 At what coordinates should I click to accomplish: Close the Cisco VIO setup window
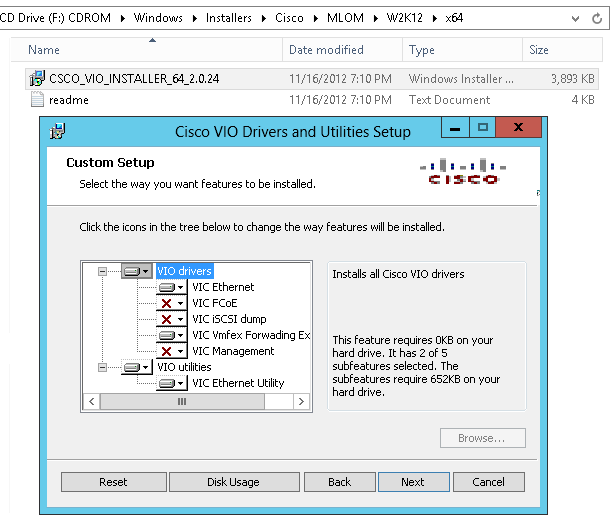pyautogui.click(x=519, y=128)
